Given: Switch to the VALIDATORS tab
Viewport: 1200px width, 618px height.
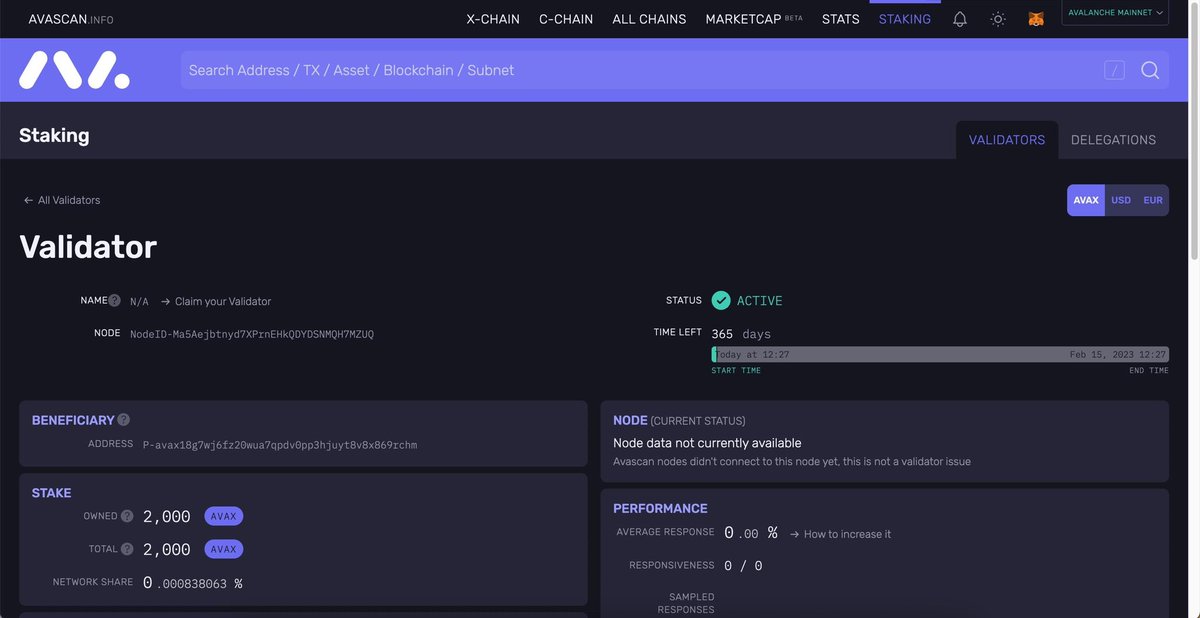Looking at the screenshot, I should coord(1007,140).
